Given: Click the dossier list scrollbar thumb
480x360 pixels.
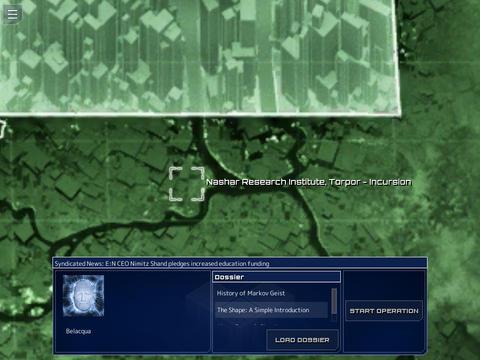Looking at the screenshot, I should tap(334, 301).
